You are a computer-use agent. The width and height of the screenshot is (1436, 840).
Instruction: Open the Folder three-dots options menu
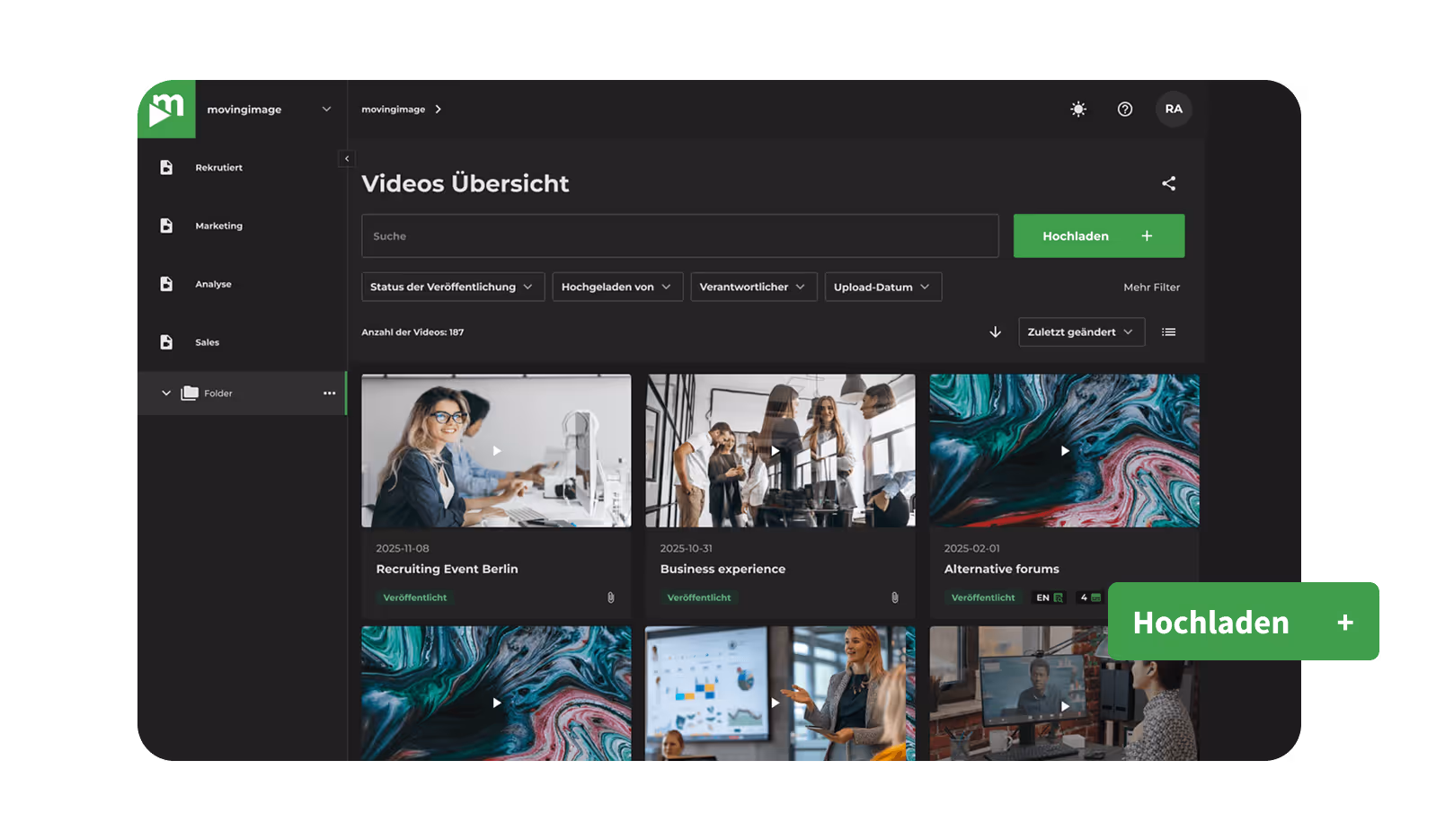330,393
